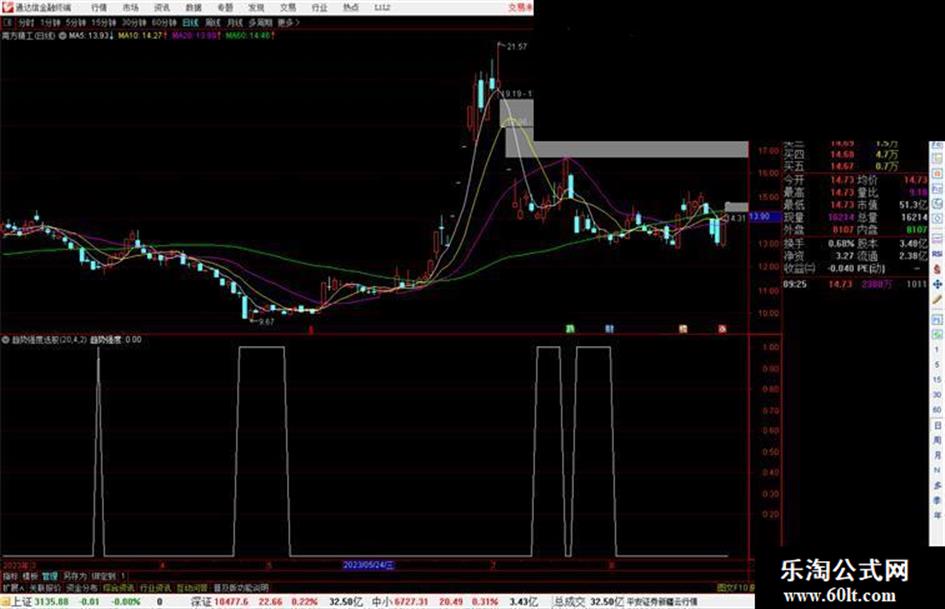Image resolution: width=945 pixels, height=609 pixels.
Task: Select the 60 minute shortcut in right toolbar
Action: click(x=937, y=410)
